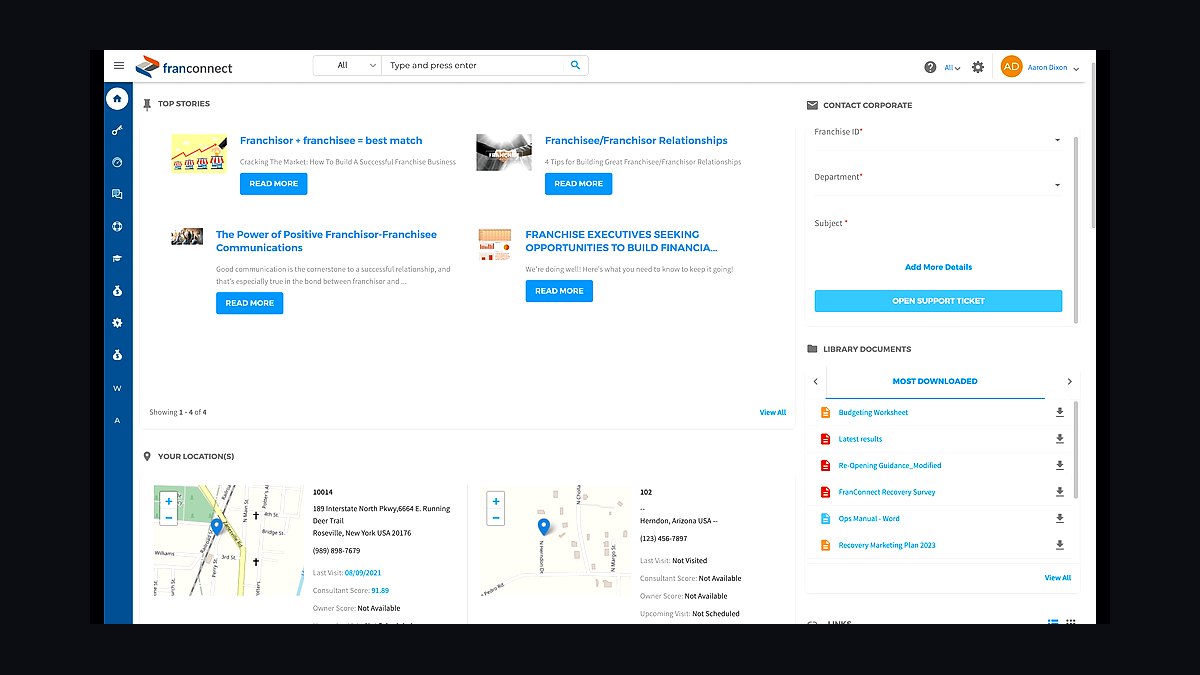Focus the search box Type and press enter

click(x=475, y=65)
